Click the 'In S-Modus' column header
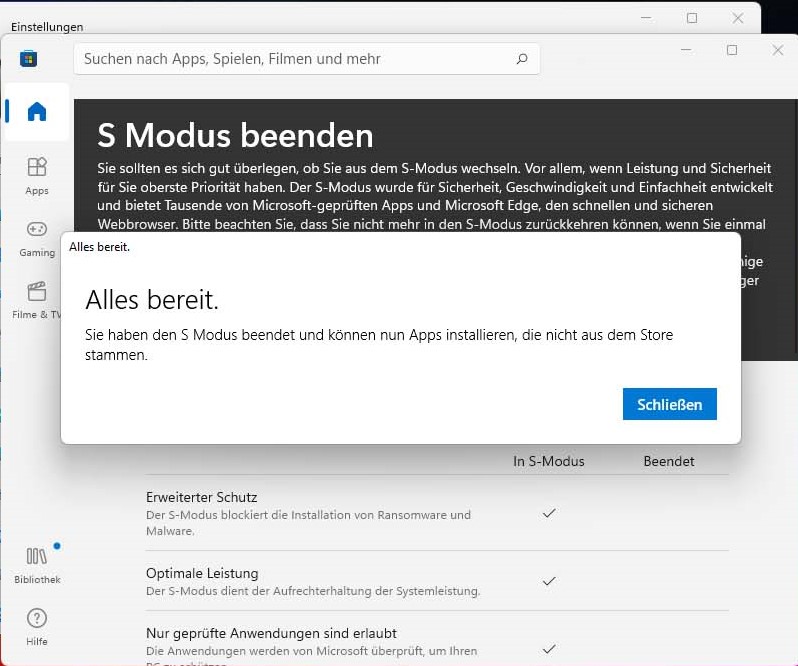 pos(549,461)
